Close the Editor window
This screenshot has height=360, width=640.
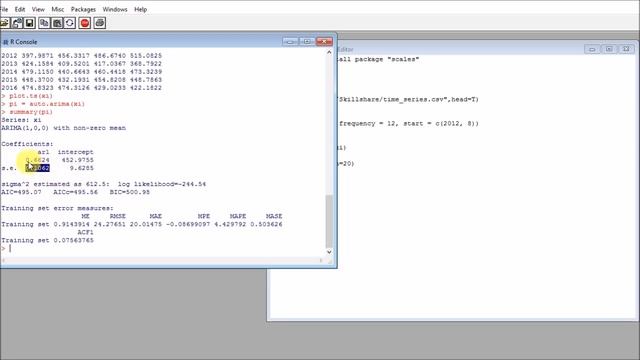point(626,49)
